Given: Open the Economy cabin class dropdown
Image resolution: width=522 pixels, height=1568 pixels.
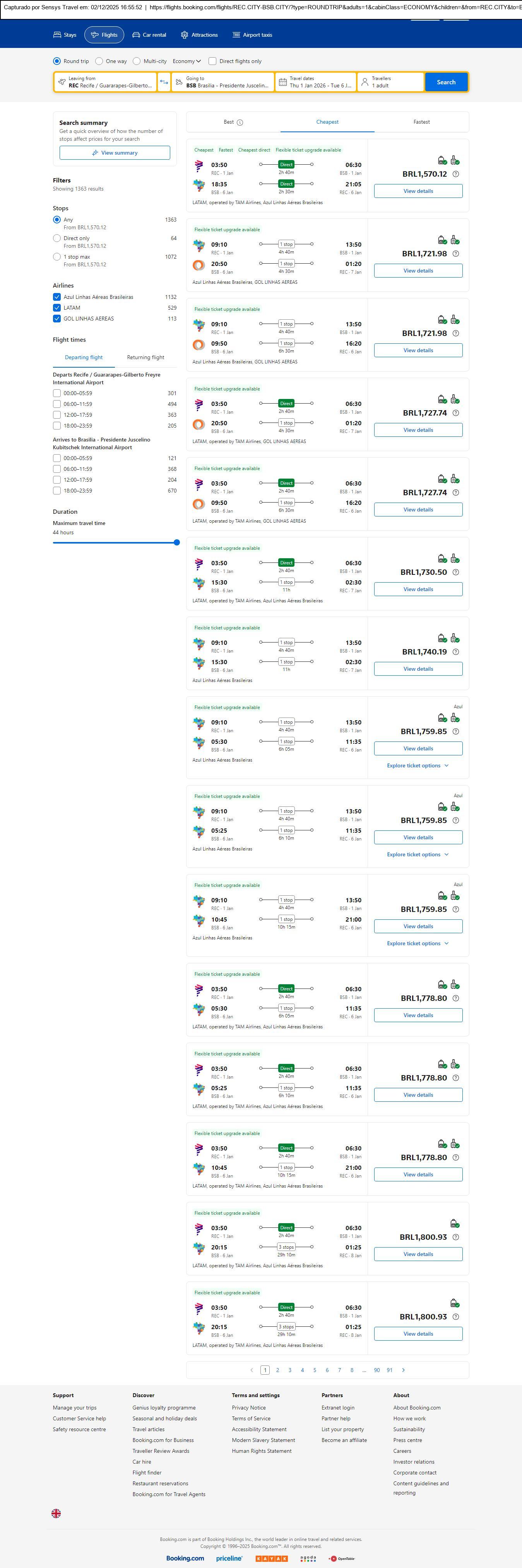Looking at the screenshot, I should (x=187, y=61).
